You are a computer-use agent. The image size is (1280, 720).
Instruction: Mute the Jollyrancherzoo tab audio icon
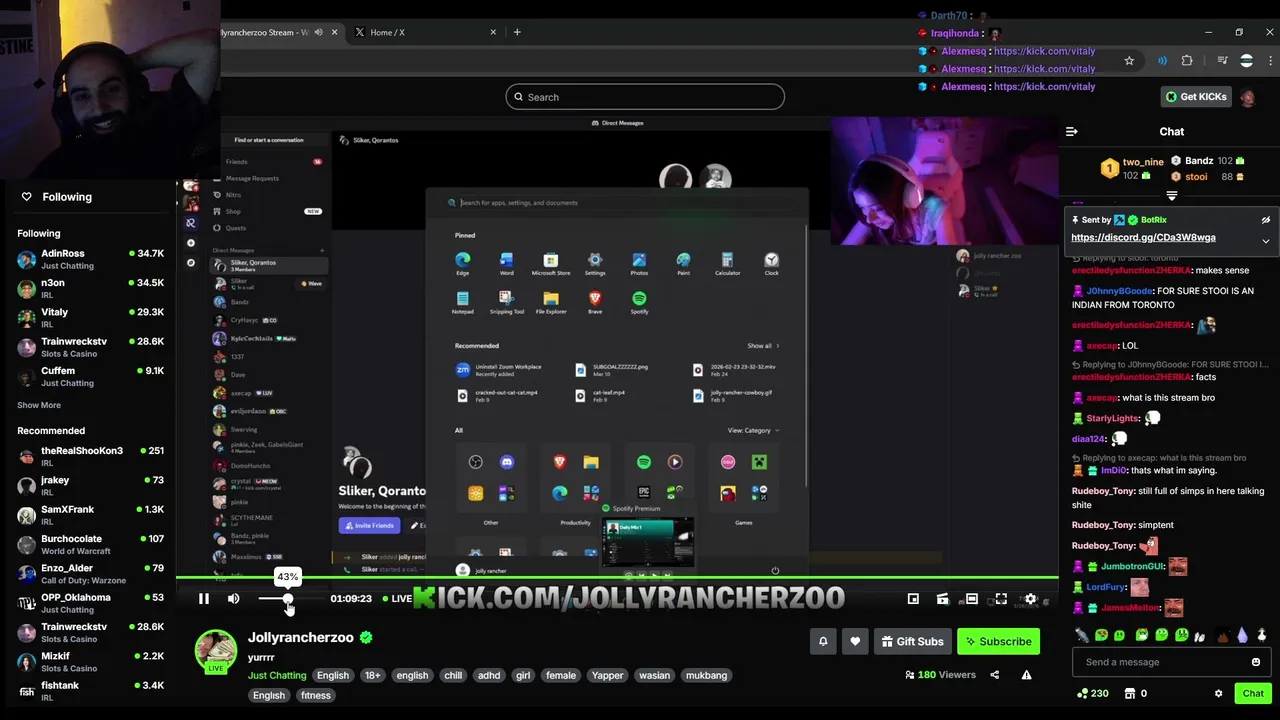pyautogui.click(x=319, y=32)
